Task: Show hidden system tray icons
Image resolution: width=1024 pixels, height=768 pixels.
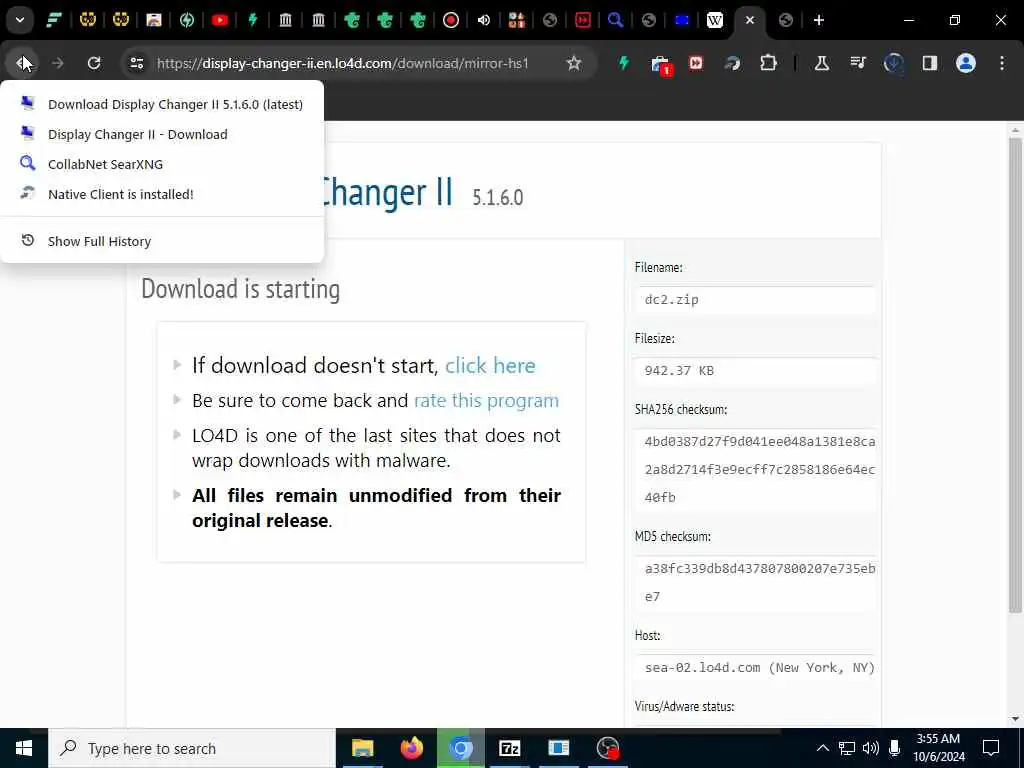Action: [823, 748]
